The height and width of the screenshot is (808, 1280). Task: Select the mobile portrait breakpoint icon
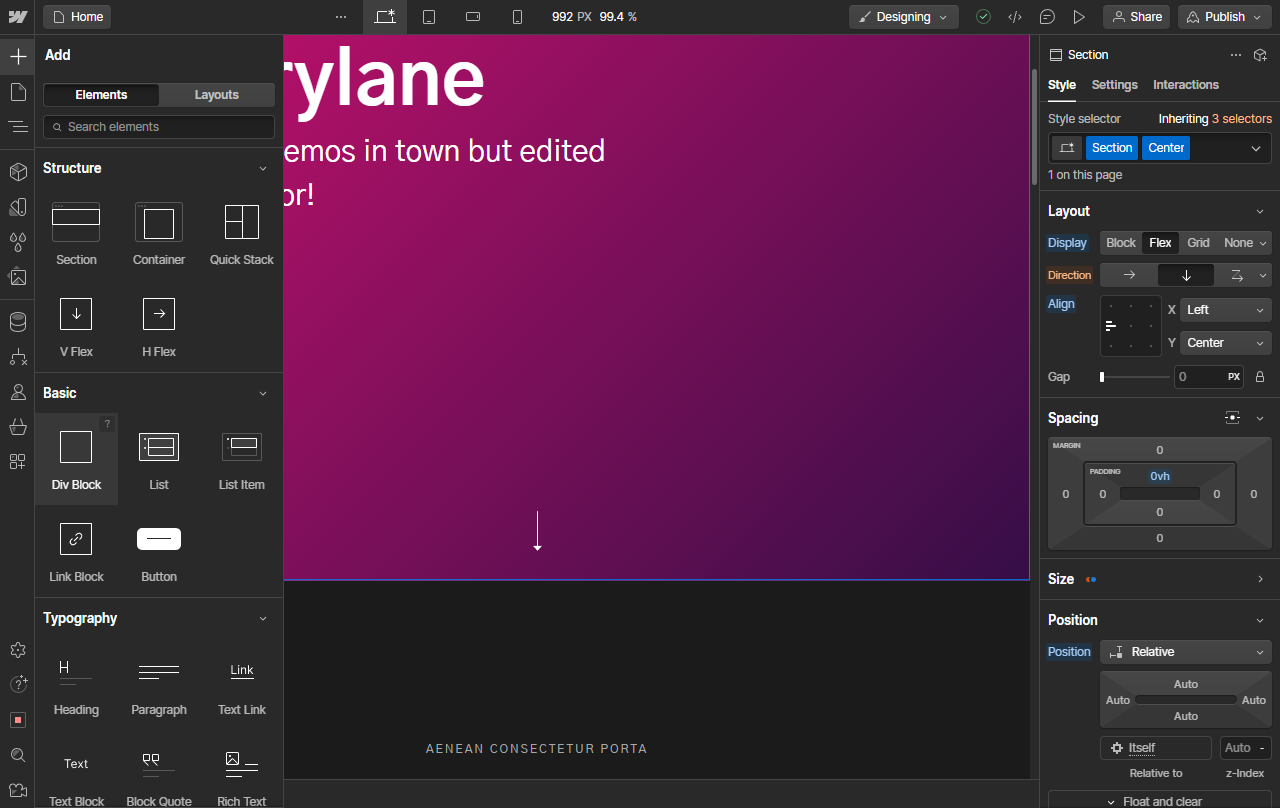pyautogui.click(x=517, y=17)
